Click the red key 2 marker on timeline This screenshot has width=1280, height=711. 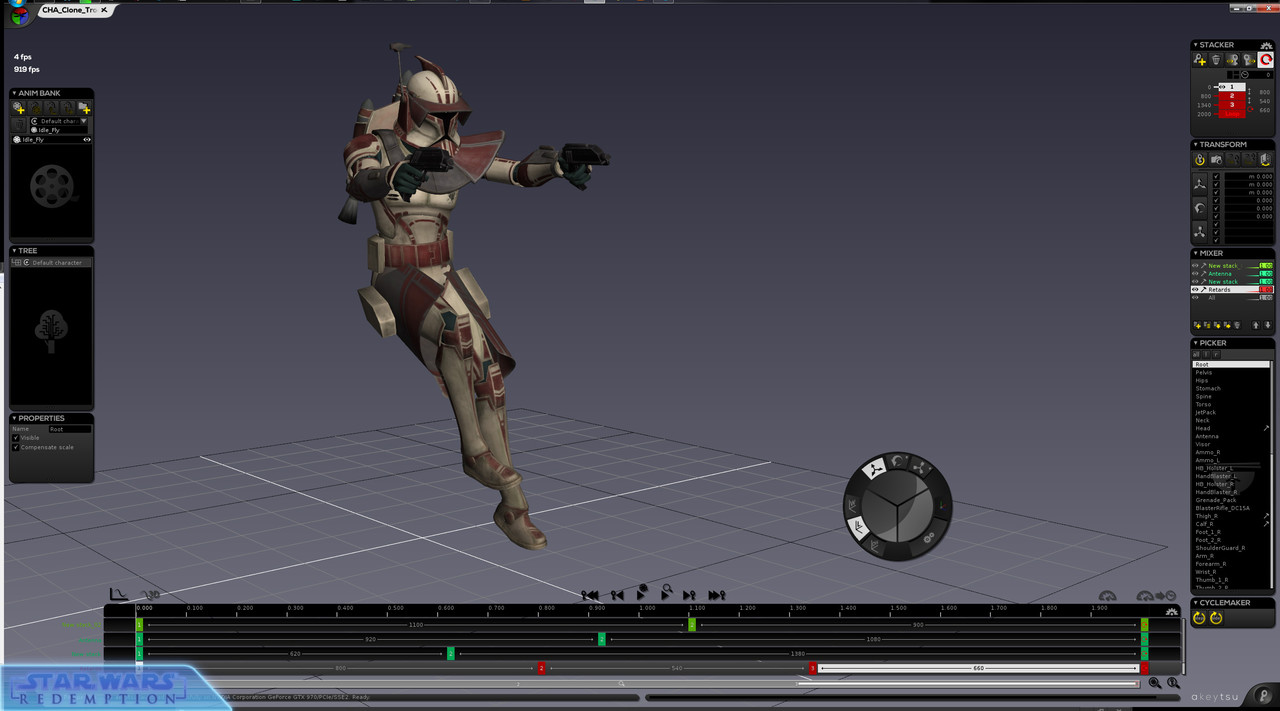(x=541, y=668)
